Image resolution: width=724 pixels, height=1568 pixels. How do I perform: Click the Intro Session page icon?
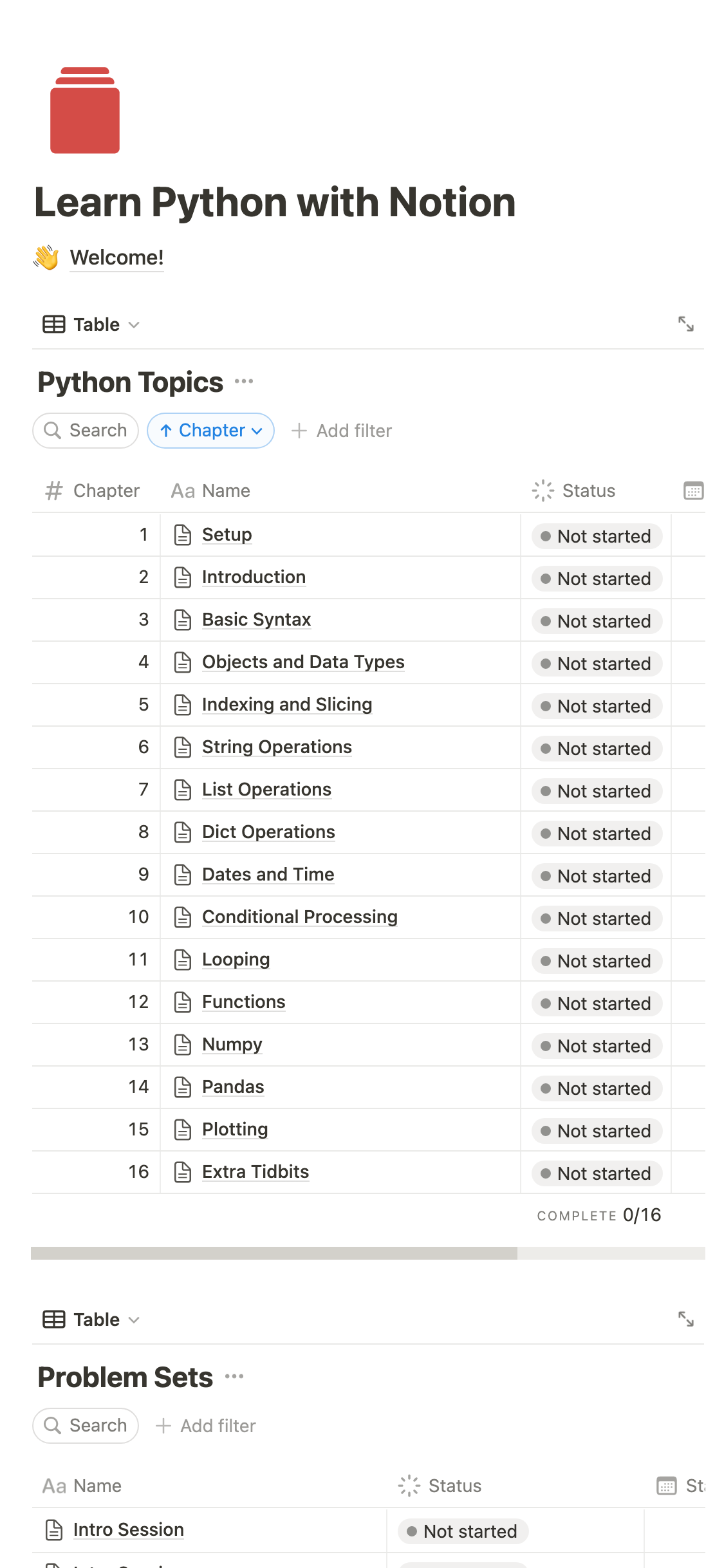[54, 1530]
